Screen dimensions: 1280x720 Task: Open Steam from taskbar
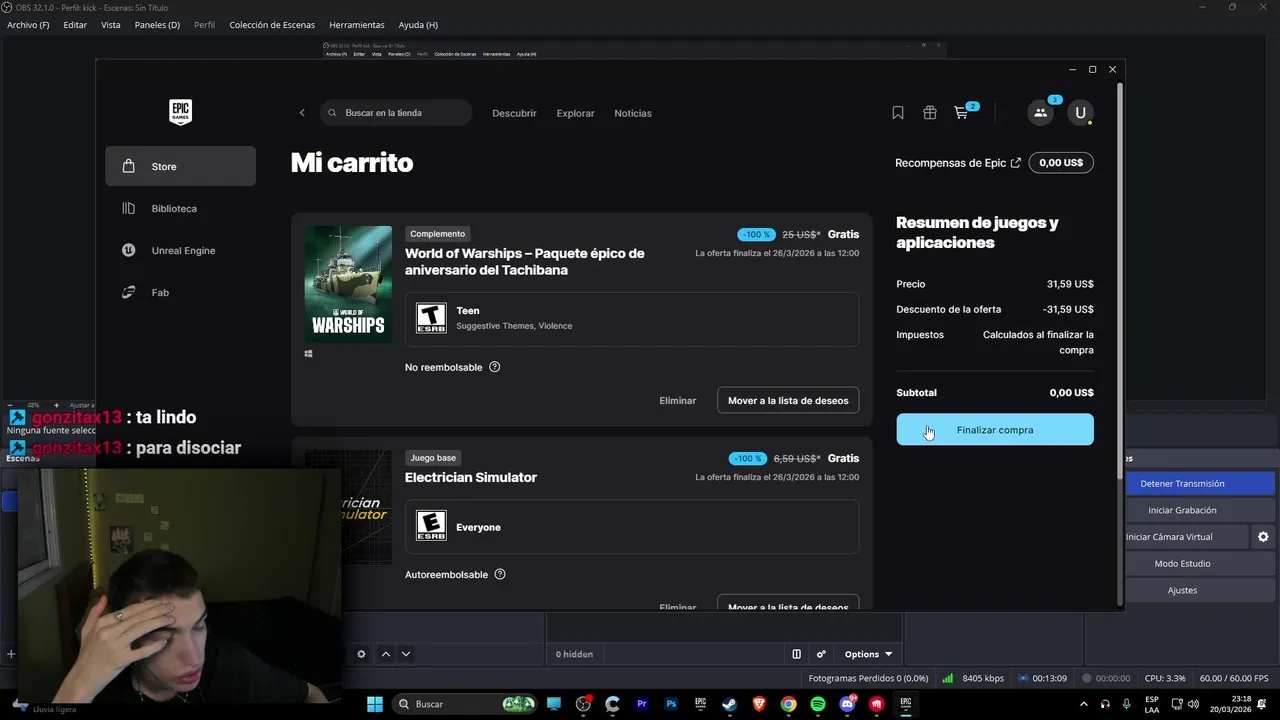coord(730,704)
